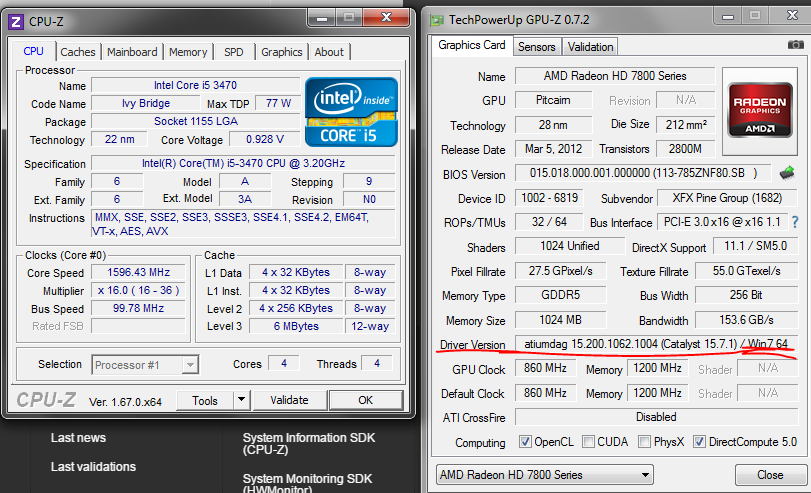Click the Core Voltage value 0.928 V
Viewport: 811px width, 493px height.
coord(265,139)
